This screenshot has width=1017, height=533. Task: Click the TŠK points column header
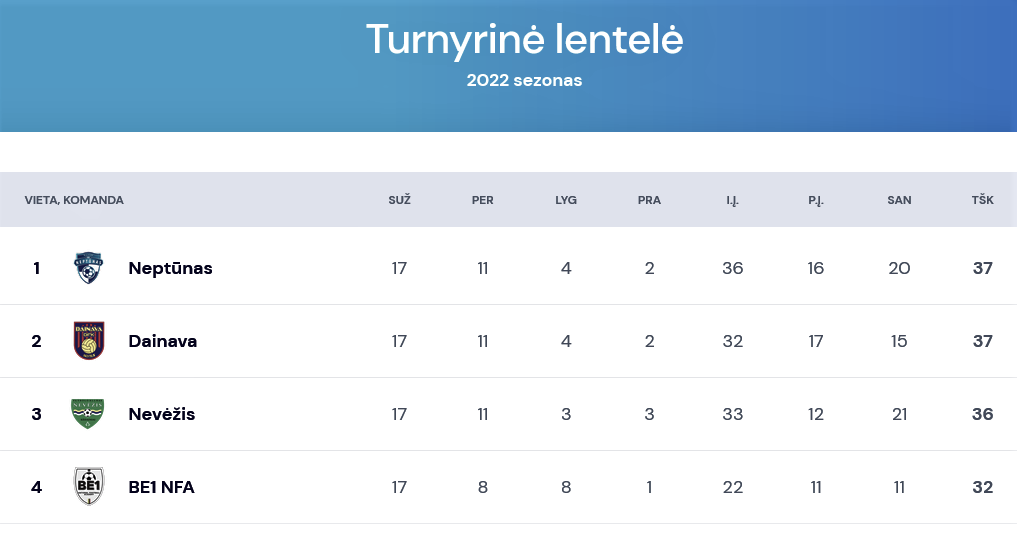pos(982,200)
